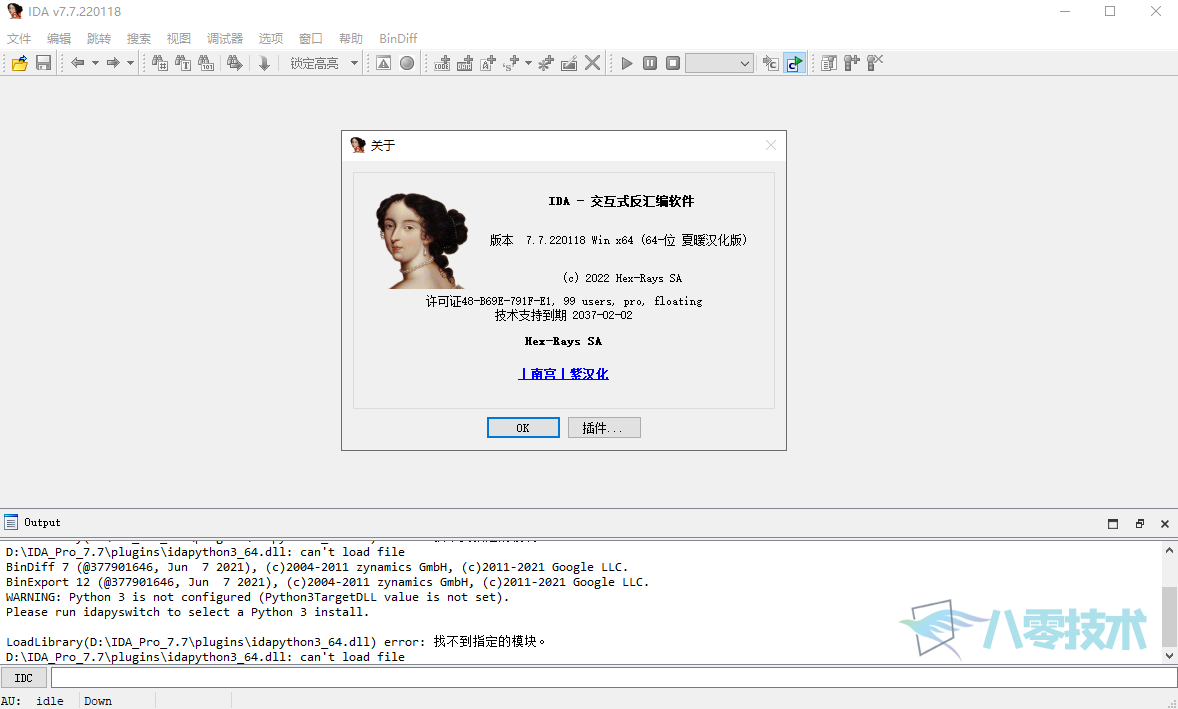The height and width of the screenshot is (709, 1178).
Task: Create array with asterisk icon
Action: [546, 63]
